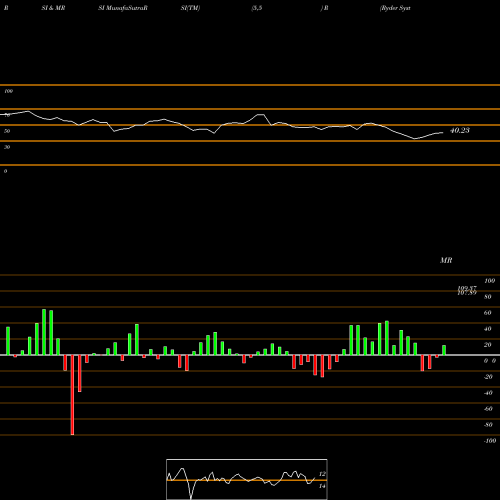Click the MR axis label -100

point(490,441)
